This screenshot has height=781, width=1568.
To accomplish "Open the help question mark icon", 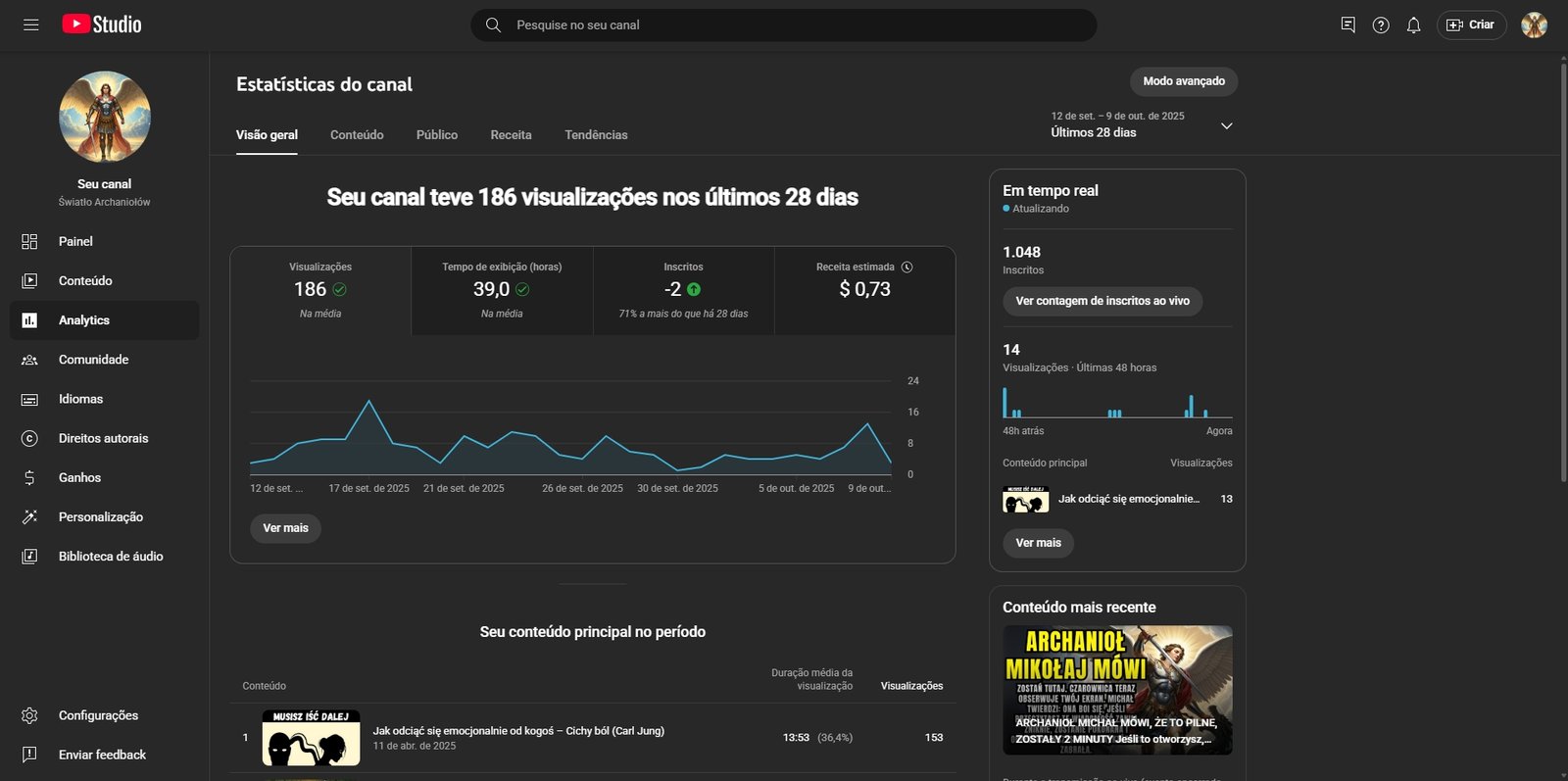I will tap(1381, 25).
